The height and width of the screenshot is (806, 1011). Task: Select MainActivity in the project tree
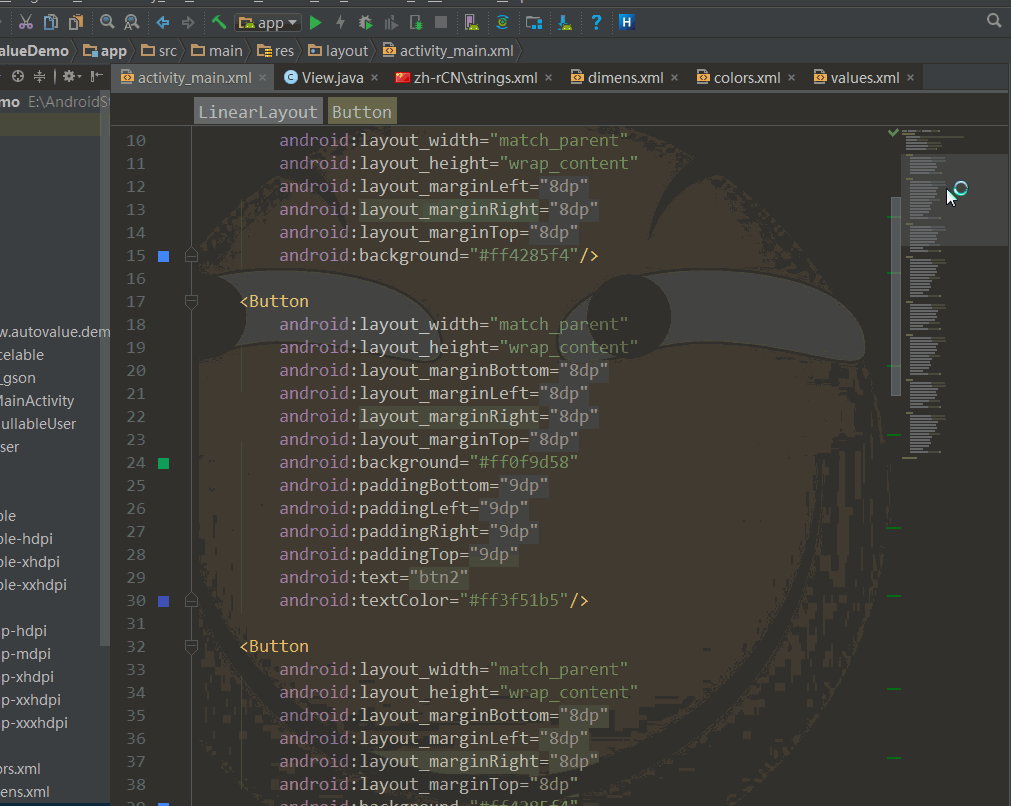37,401
